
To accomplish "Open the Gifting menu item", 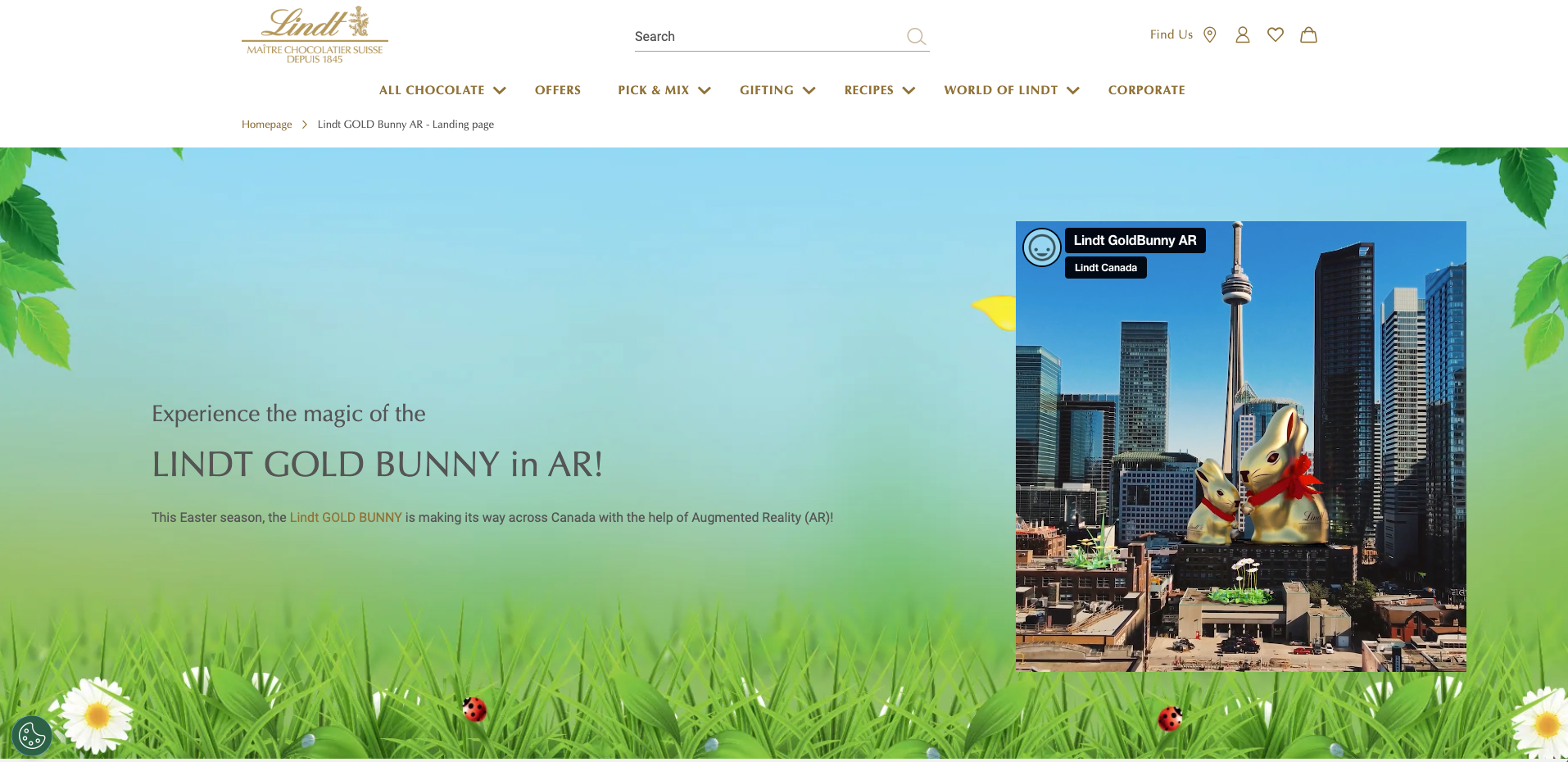I will pyautogui.click(x=767, y=90).
